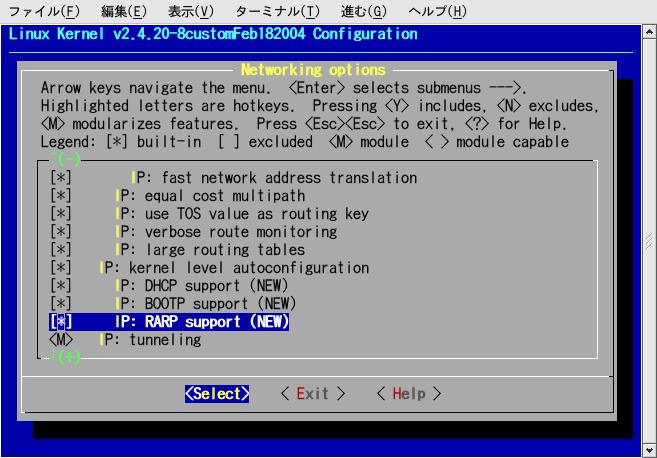Toggle checkbox for DHCP support (NEW)
Viewport: 657px width, 458px height.
[61, 286]
